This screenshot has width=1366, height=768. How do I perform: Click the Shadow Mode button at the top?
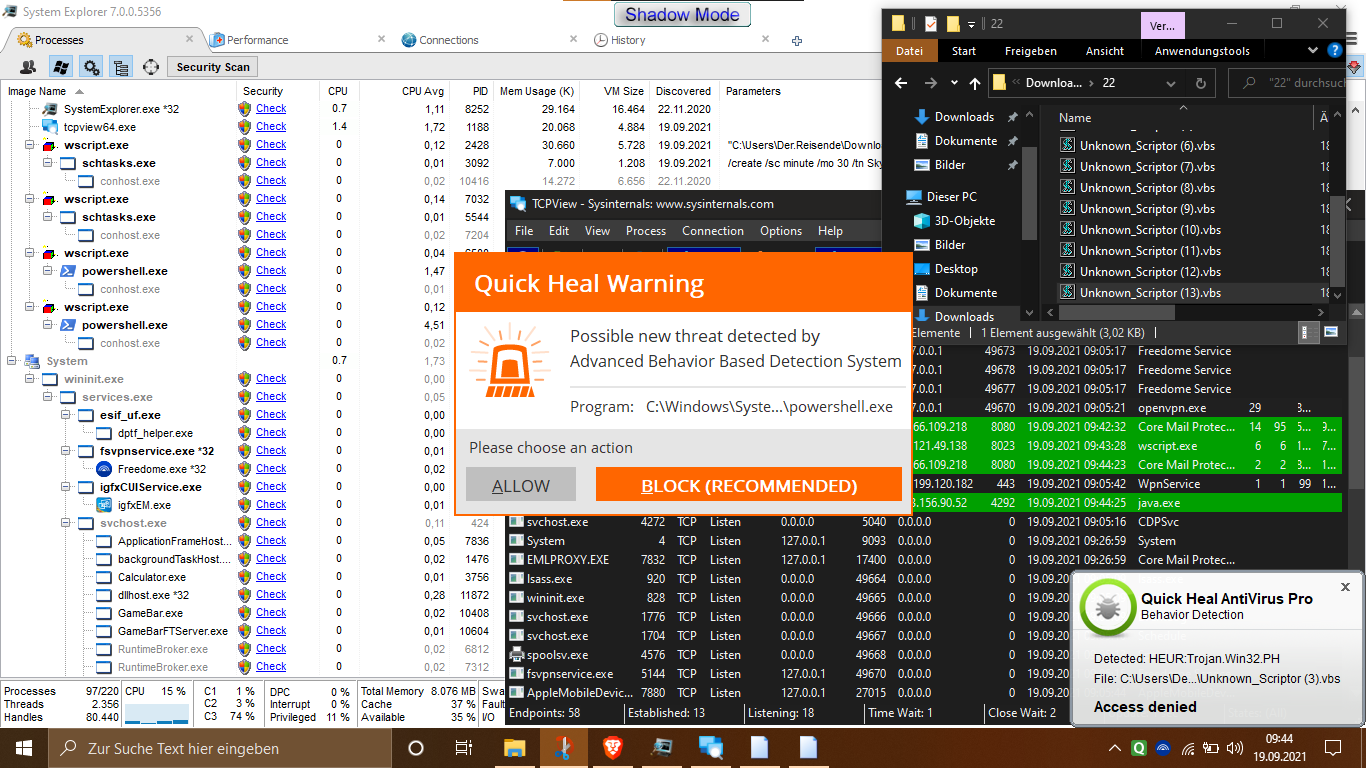click(682, 15)
